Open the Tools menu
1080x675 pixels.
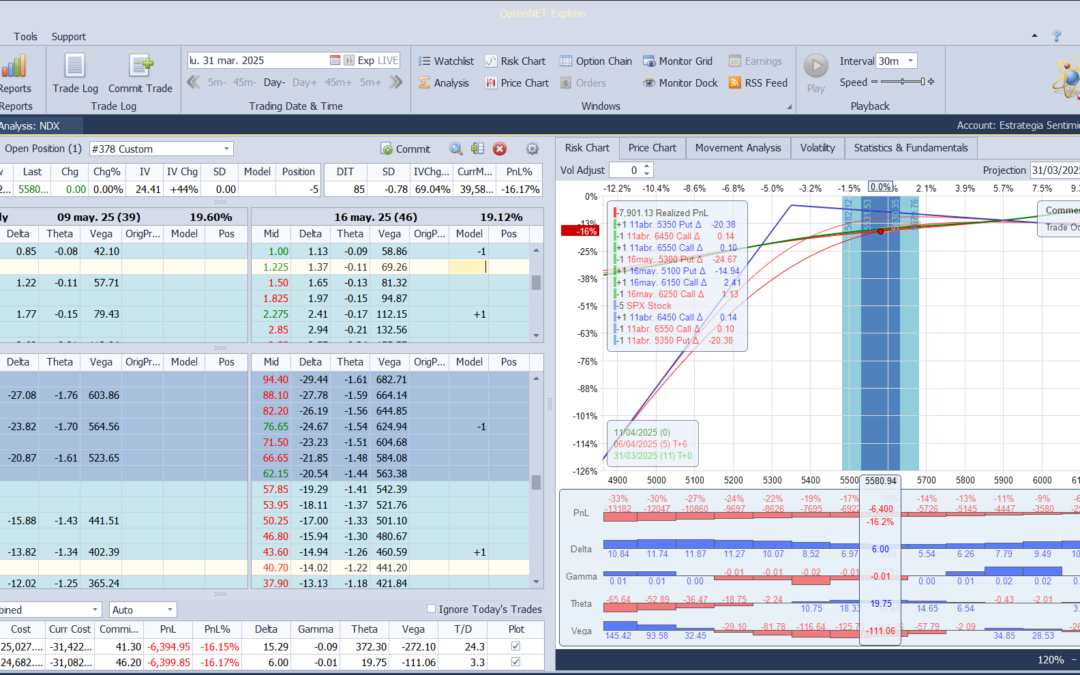25,37
